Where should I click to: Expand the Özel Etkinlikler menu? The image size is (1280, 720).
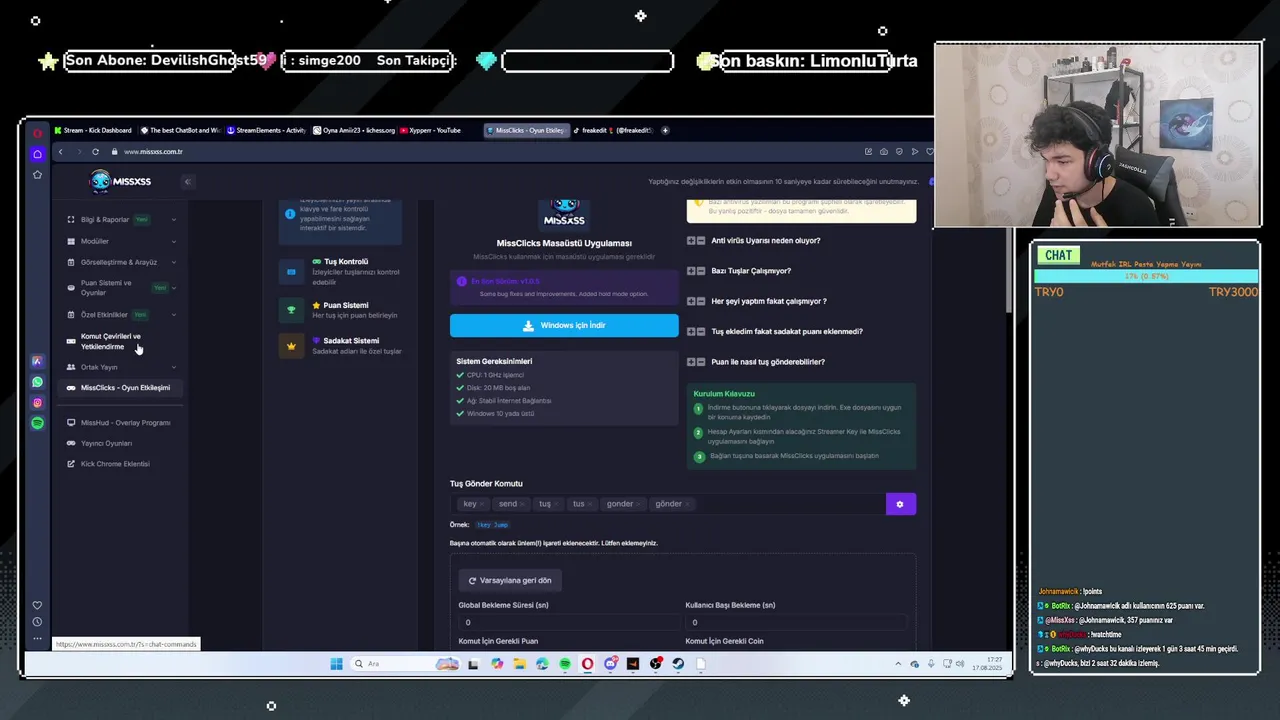(120, 315)
